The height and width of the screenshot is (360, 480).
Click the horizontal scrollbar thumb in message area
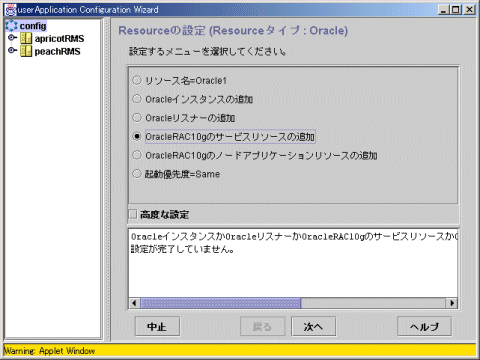click(x=220, y=303)
